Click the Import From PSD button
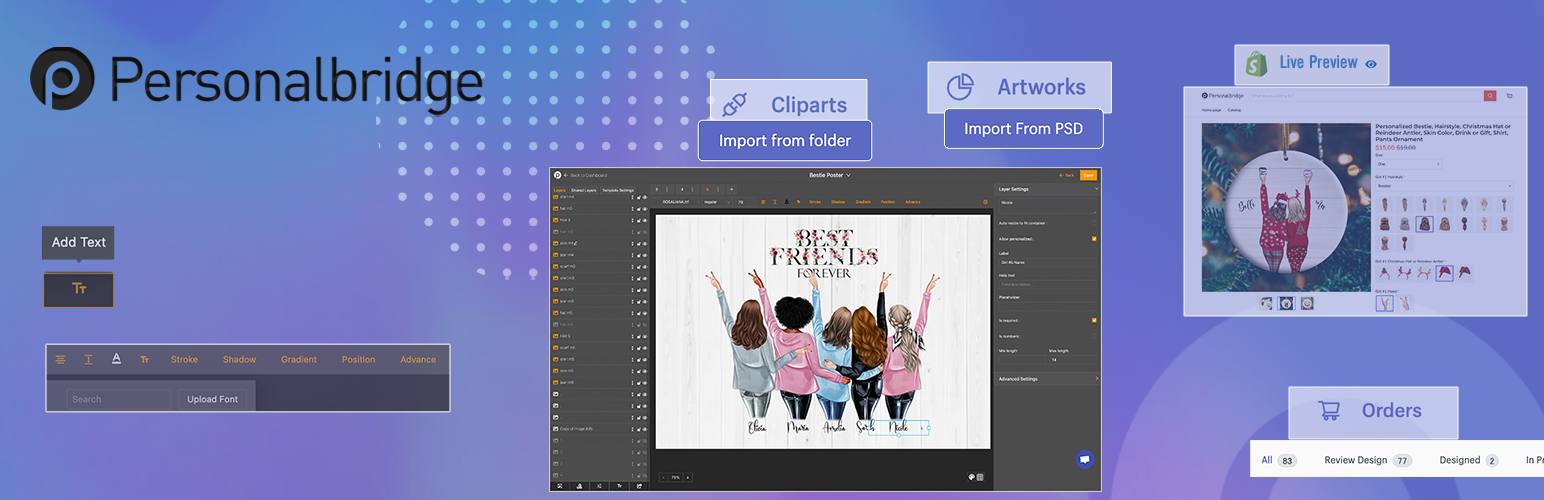The height and width of the screenshot is (500, 1544). click(x=1023, y=129)
